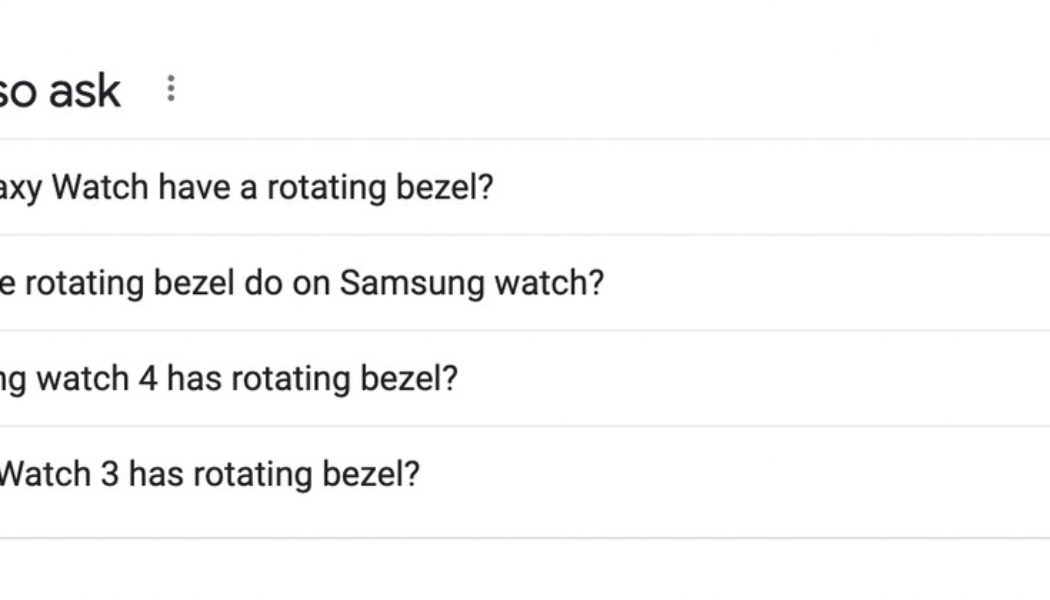Image resolution: width=1050 pixels, height=600 pixels.
Task: Expand the 'rotating bezel do on Samsung watch?' question
Action: tap(300, 283)
